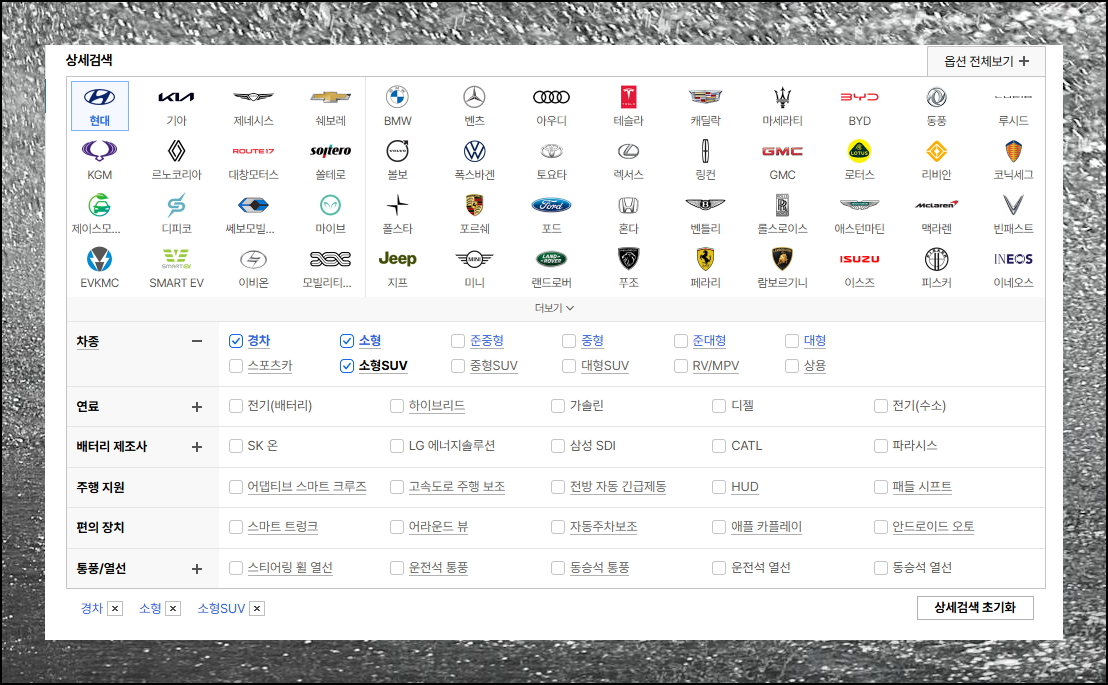Pick the Renault Korea (르노코리아) logo
The image size is (1108, 685).
tap(176, 151)
